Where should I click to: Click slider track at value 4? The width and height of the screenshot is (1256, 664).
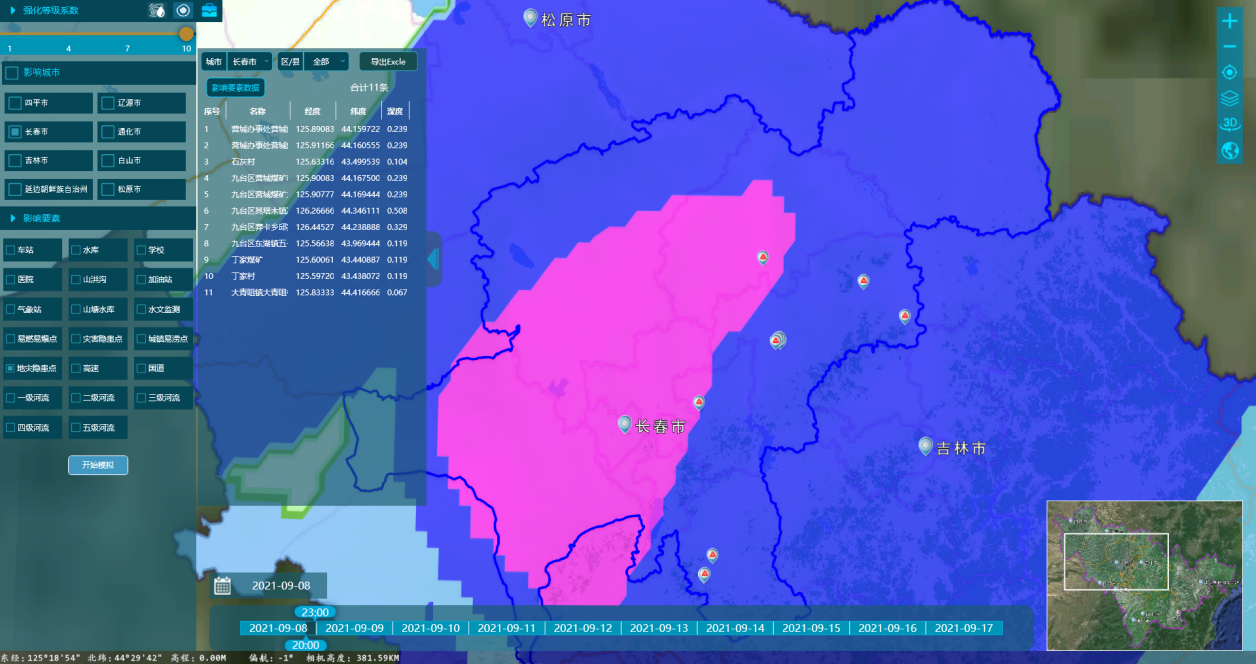tap(69, 34)
